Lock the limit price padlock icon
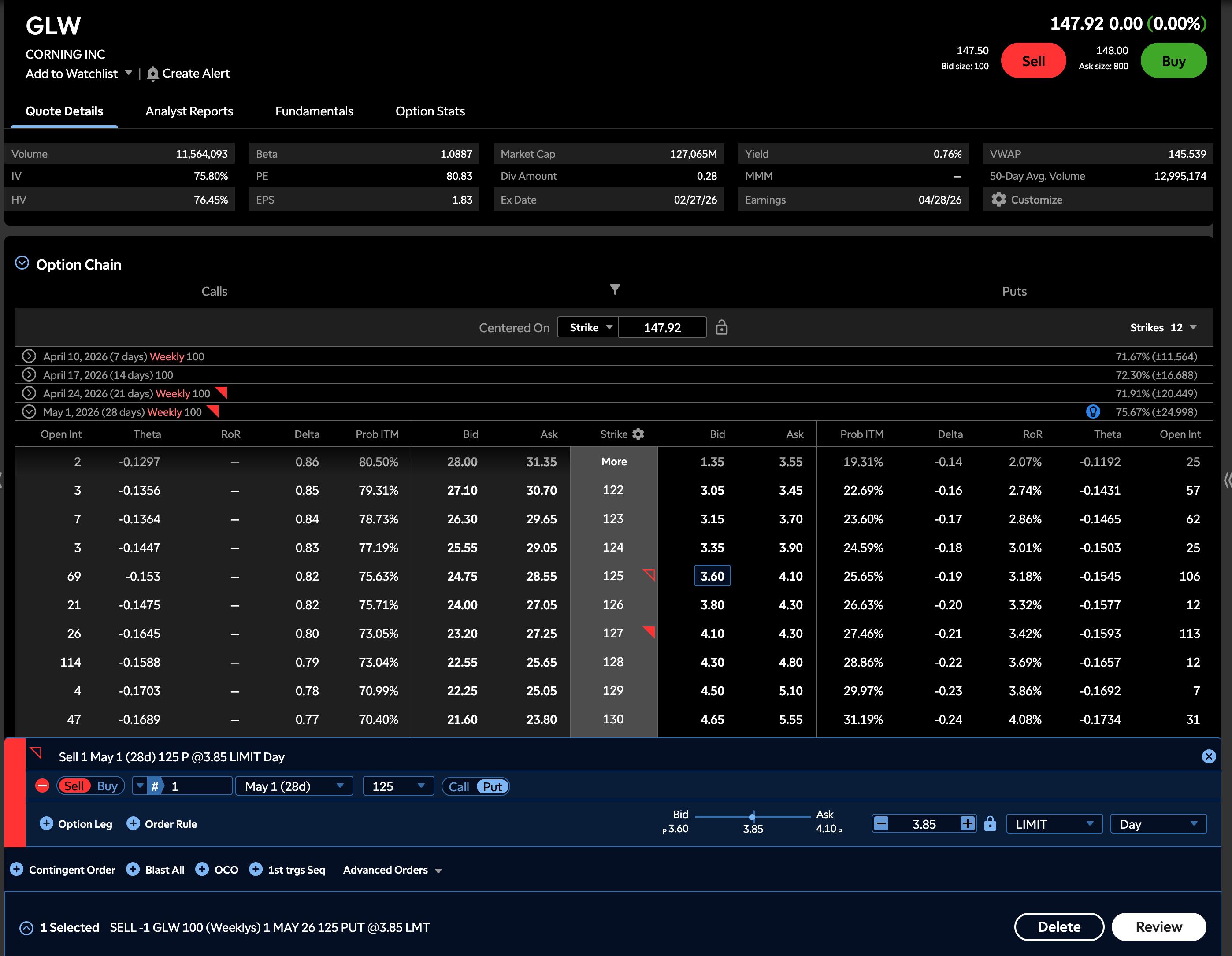The image size is (1232, 956). 990,824
